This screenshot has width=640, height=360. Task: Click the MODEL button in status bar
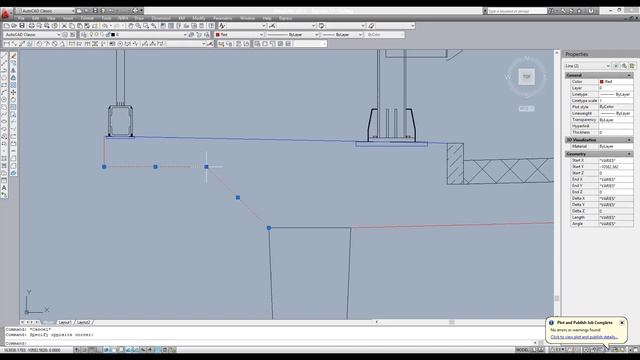pyautogui.click(x=522, y=350)
